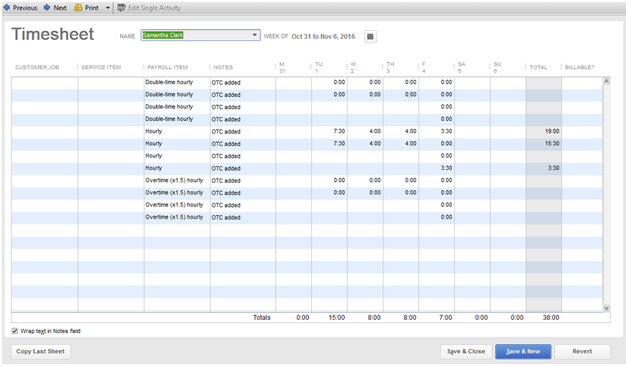Click the Tuesday totals value 15:00
This screenshot has height=366, width=628.
pyautogui.click(x=336, y=318)
